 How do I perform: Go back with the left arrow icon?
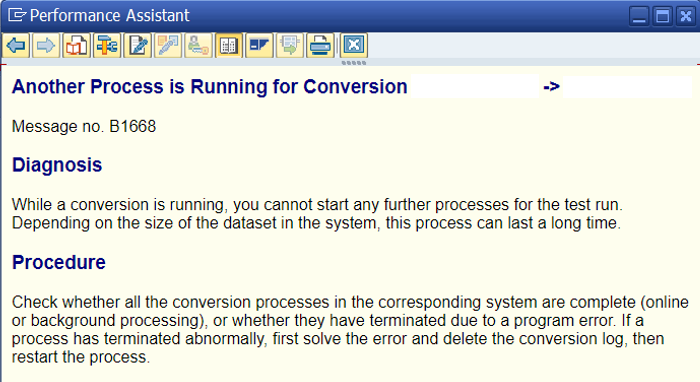[x=16, y=45]
